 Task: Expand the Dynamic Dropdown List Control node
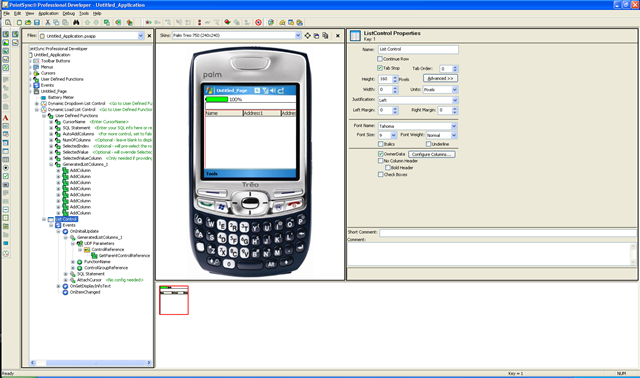(x=37, y=104)
